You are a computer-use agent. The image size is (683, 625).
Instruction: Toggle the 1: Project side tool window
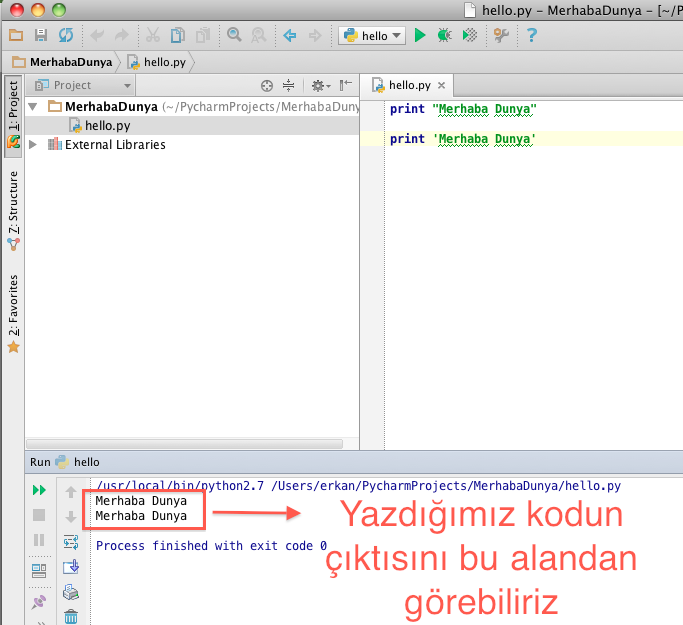(14, 115)
